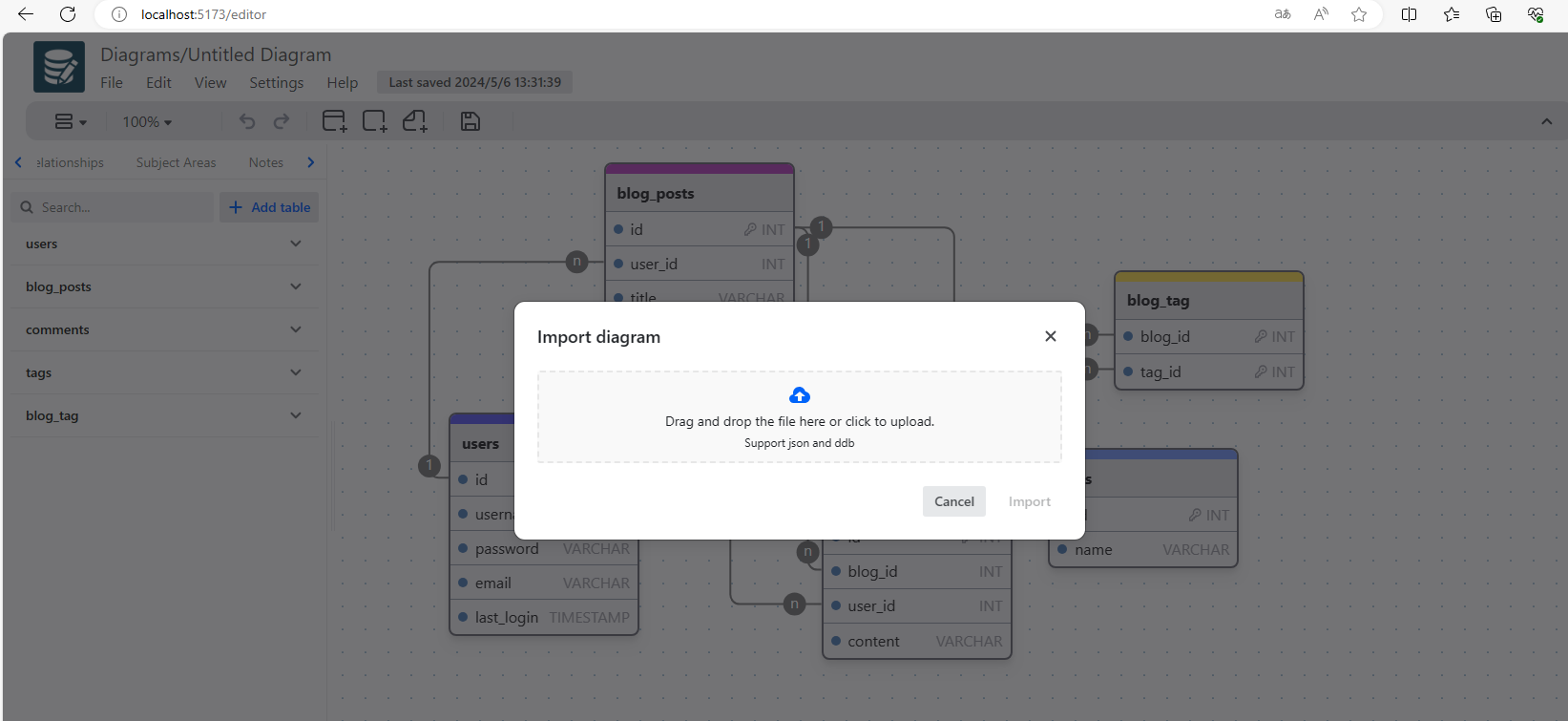Viewport: 1568px width, 721px height.
Task: Collapse the toolbar with the up chevron
Action: point(1546,121)
